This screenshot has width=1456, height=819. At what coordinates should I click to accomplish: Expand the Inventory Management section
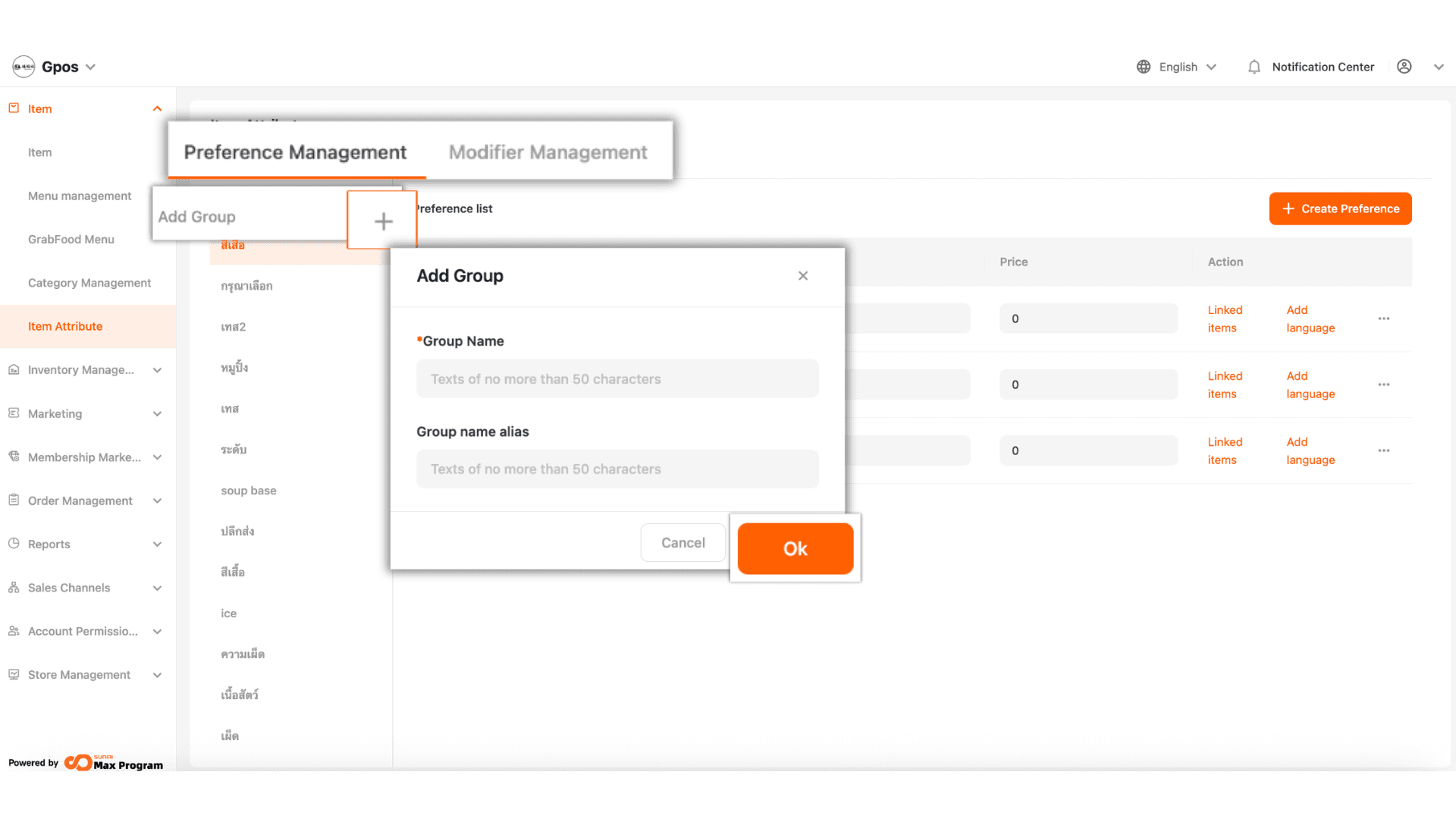157,370
